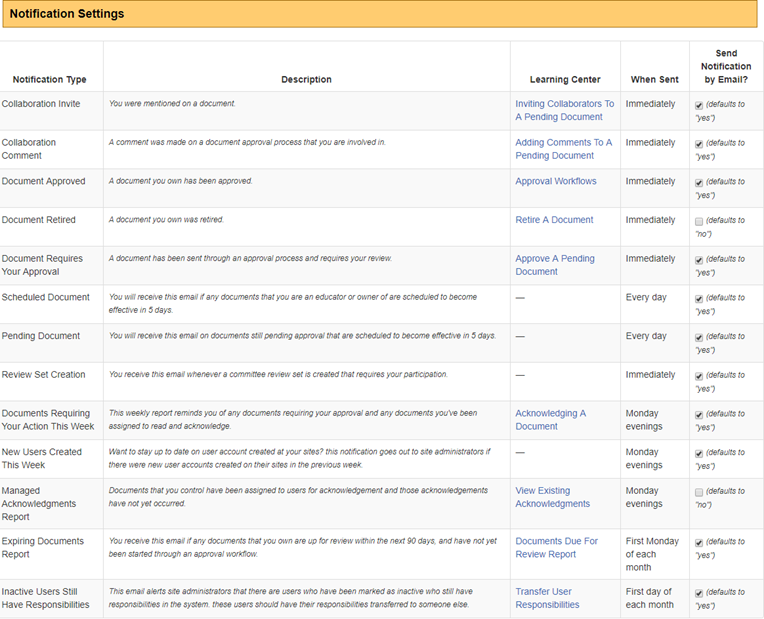Follow the Approval Workflows link
Viewport: 764px width, 619px height.
tap(556, 181)
